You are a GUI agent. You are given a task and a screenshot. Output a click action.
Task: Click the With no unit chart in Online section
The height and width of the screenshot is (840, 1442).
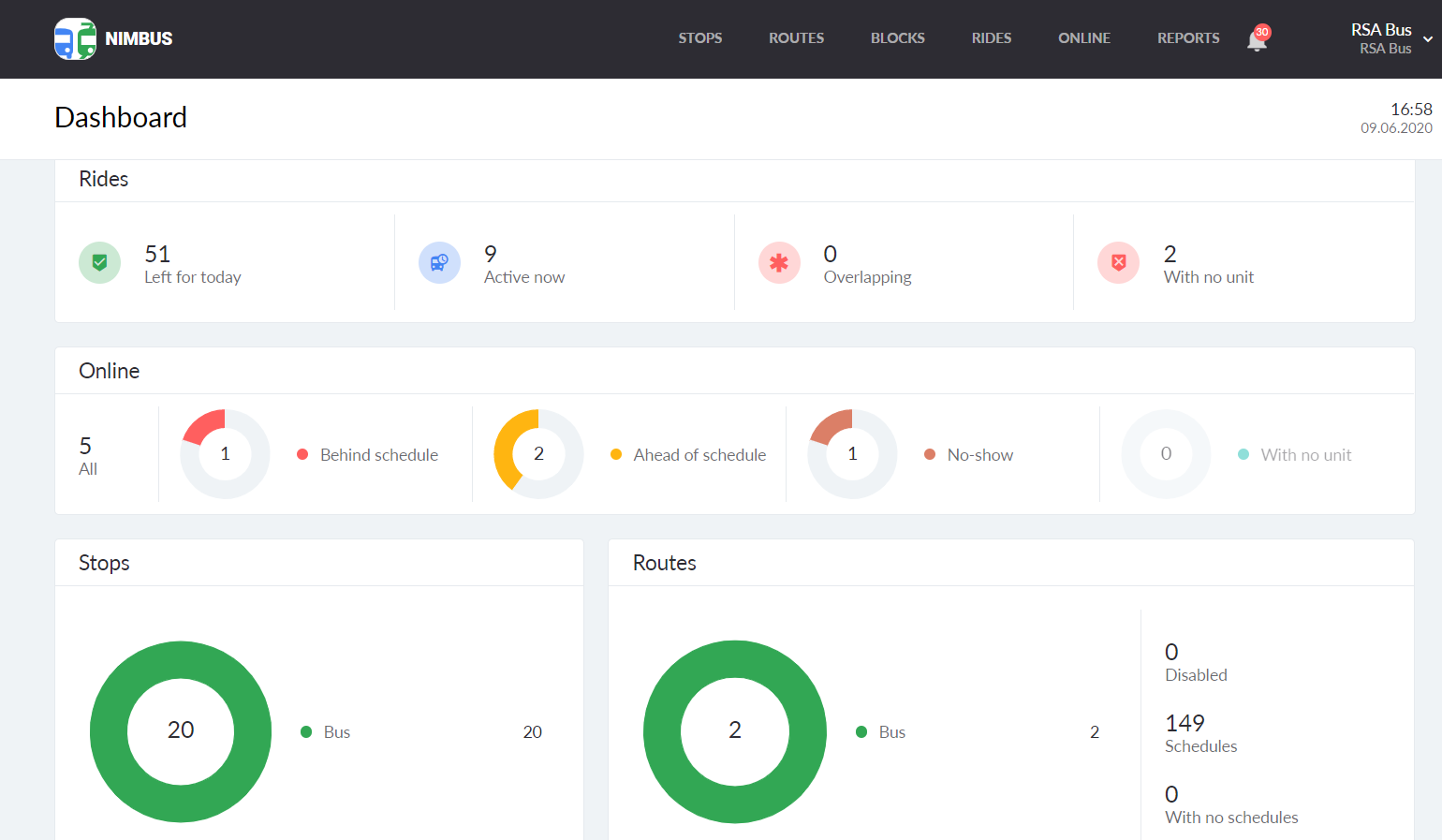pyautogui.click(x=1166, y=454)
